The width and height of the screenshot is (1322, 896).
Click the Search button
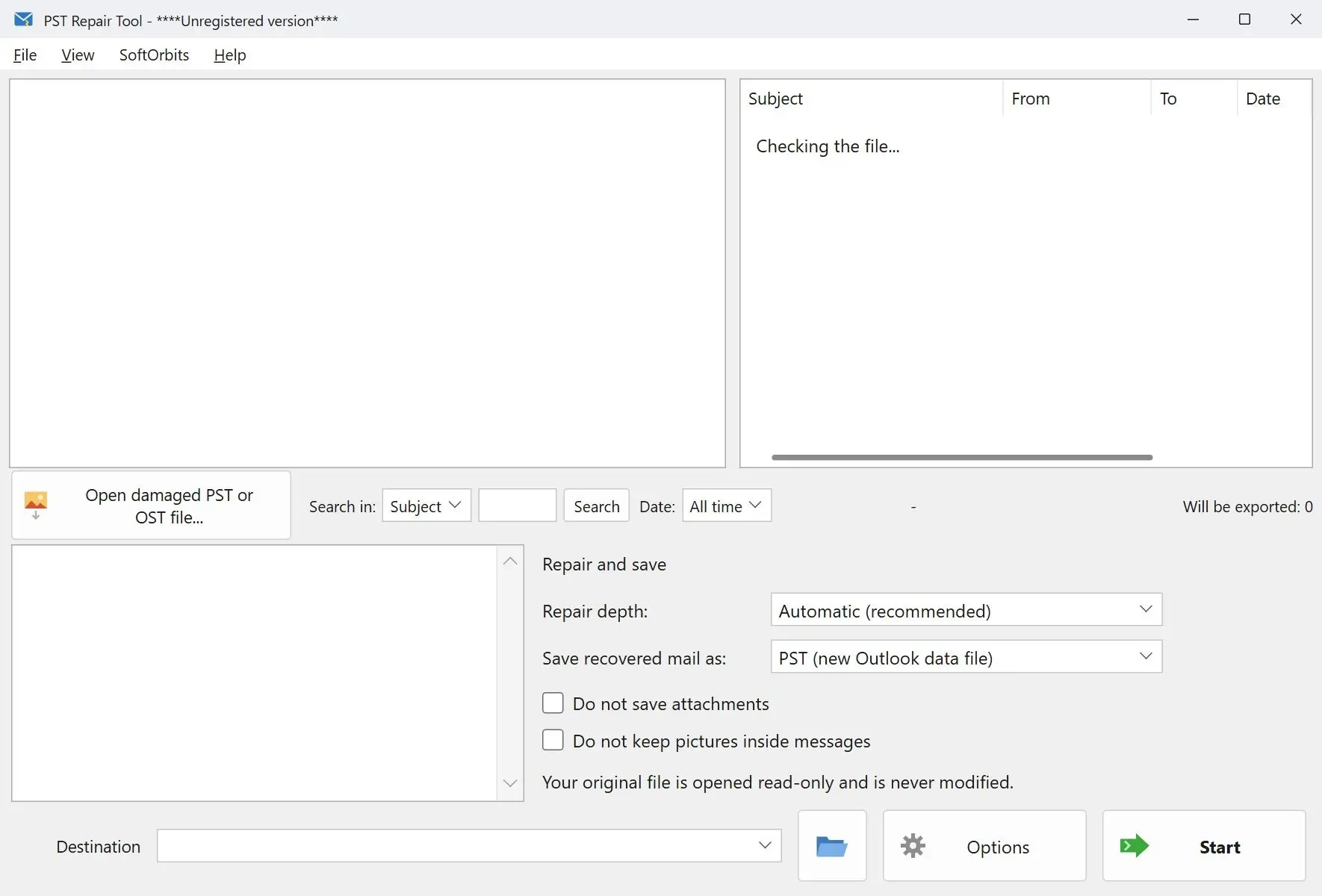coord(596,505)
